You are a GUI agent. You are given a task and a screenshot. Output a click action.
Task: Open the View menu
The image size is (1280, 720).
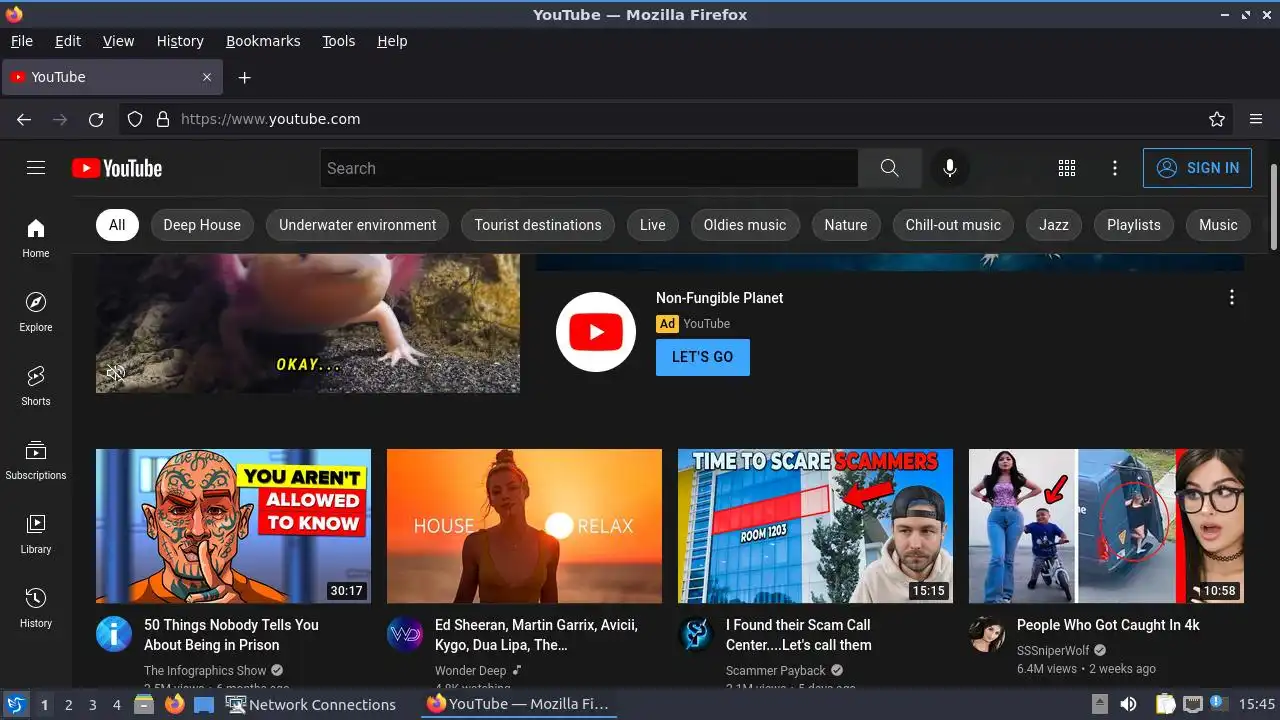tap(118, 41)
